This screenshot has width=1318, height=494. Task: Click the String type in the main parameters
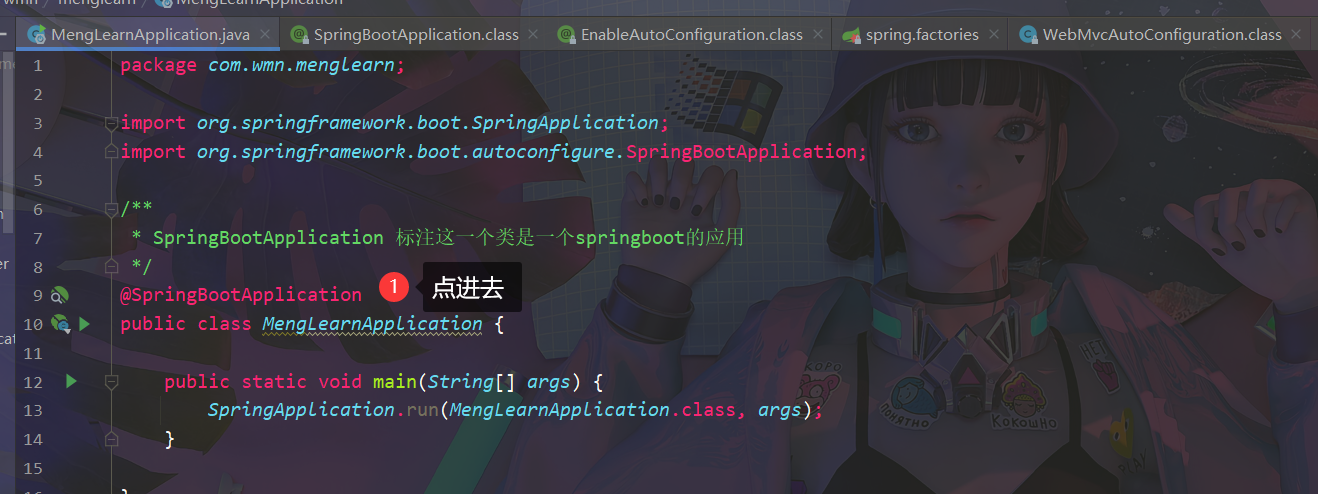461,381
